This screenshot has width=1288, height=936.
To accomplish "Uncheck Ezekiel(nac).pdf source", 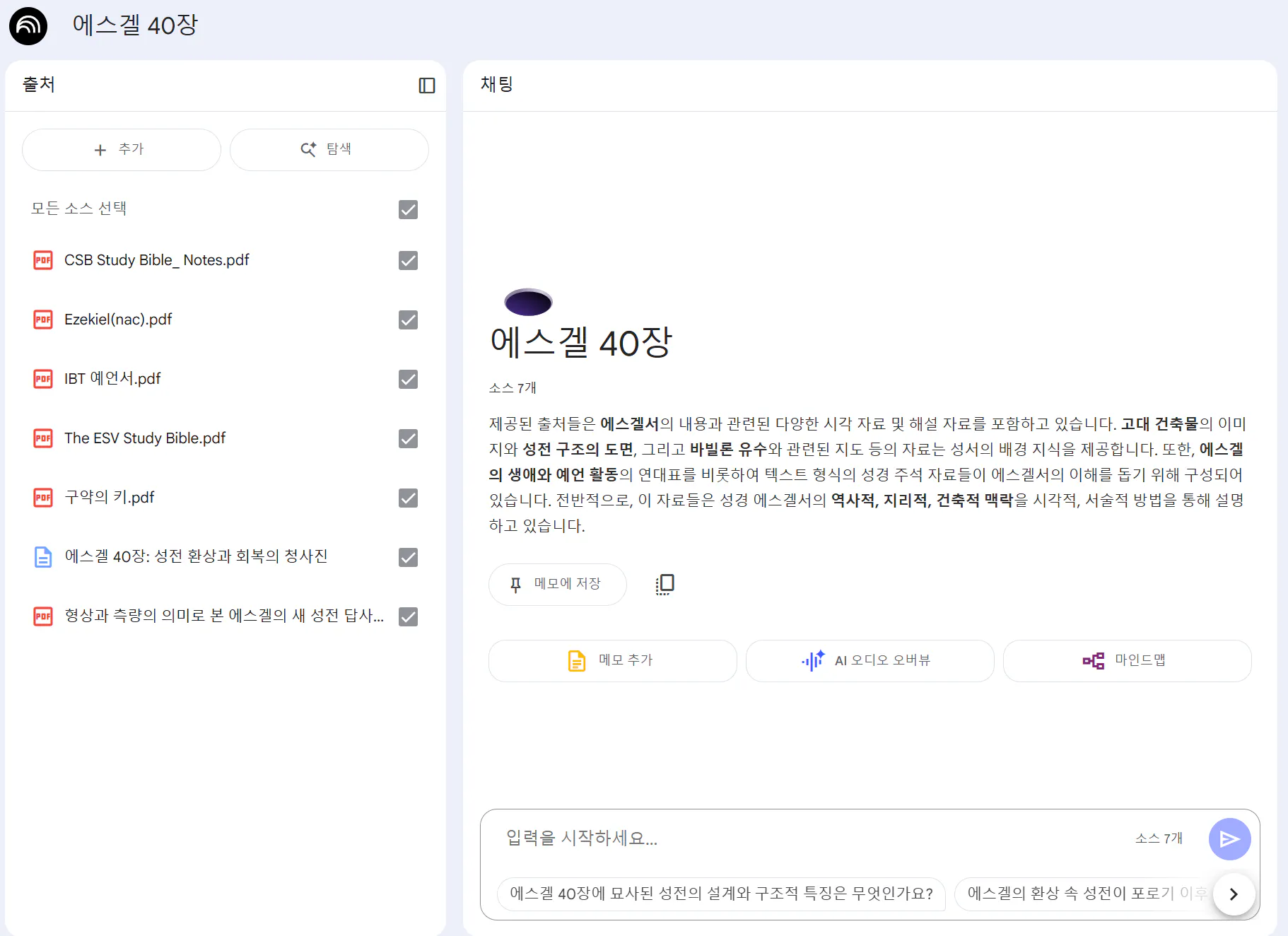I will pos(408,320).
